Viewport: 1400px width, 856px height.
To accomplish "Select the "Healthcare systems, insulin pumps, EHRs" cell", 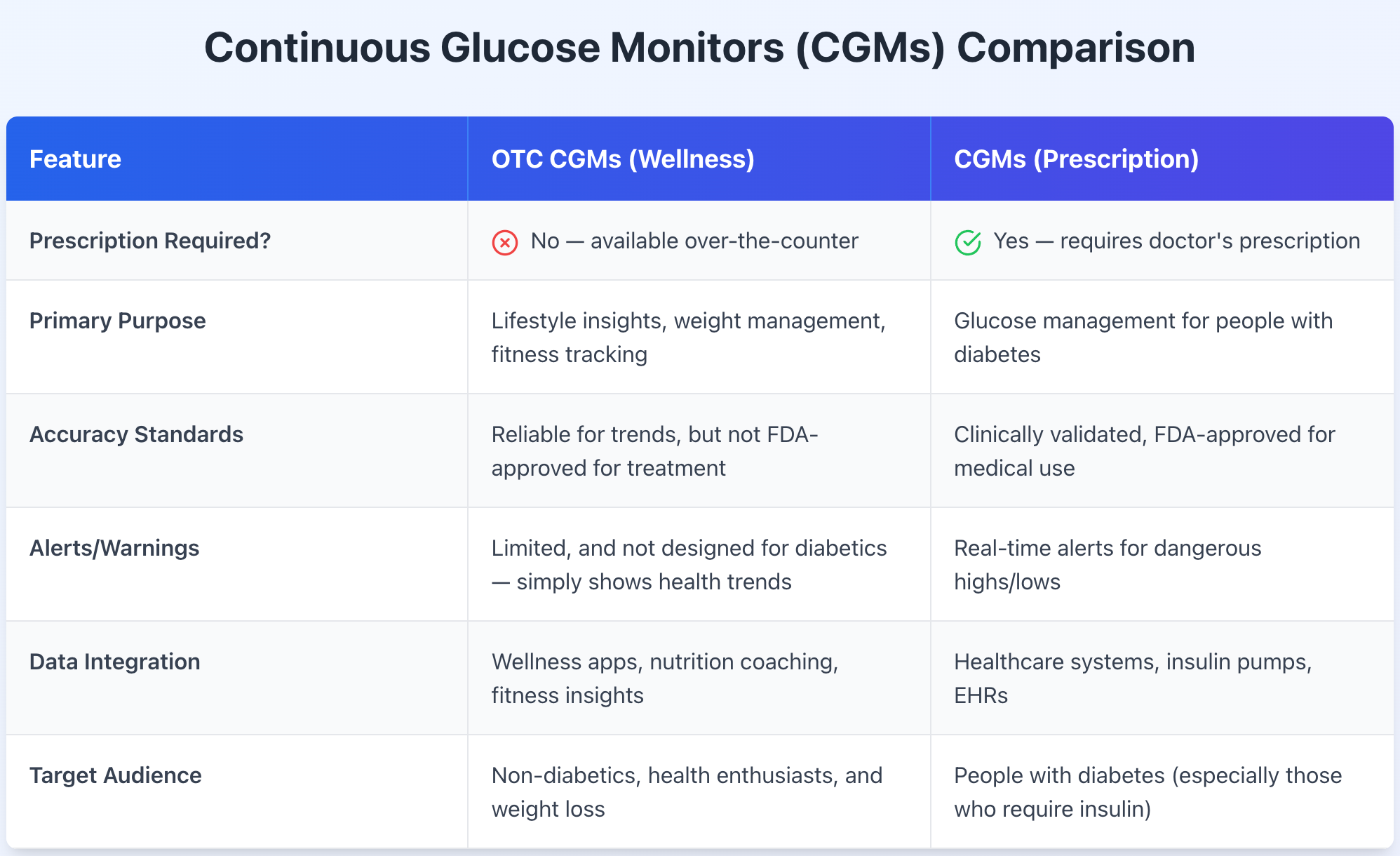I will [1133, 678].
